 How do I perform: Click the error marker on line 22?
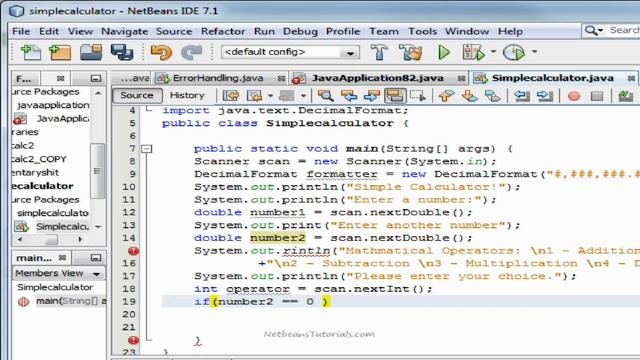pyautogui.click(x=133, y=340)
